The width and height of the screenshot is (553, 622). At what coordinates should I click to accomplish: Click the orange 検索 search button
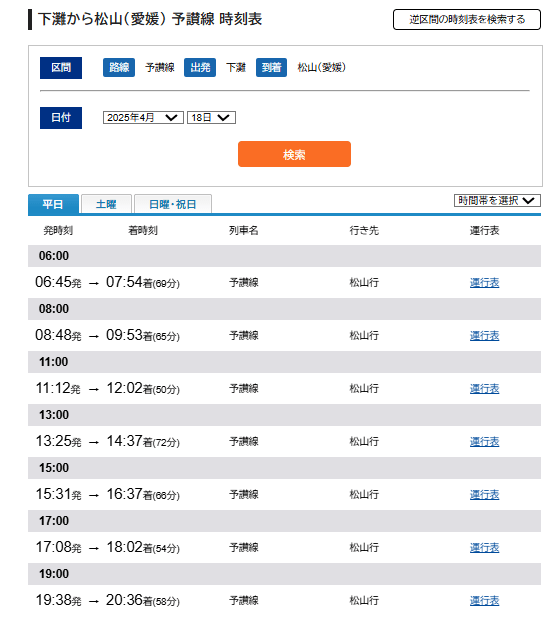coord(294,154)
